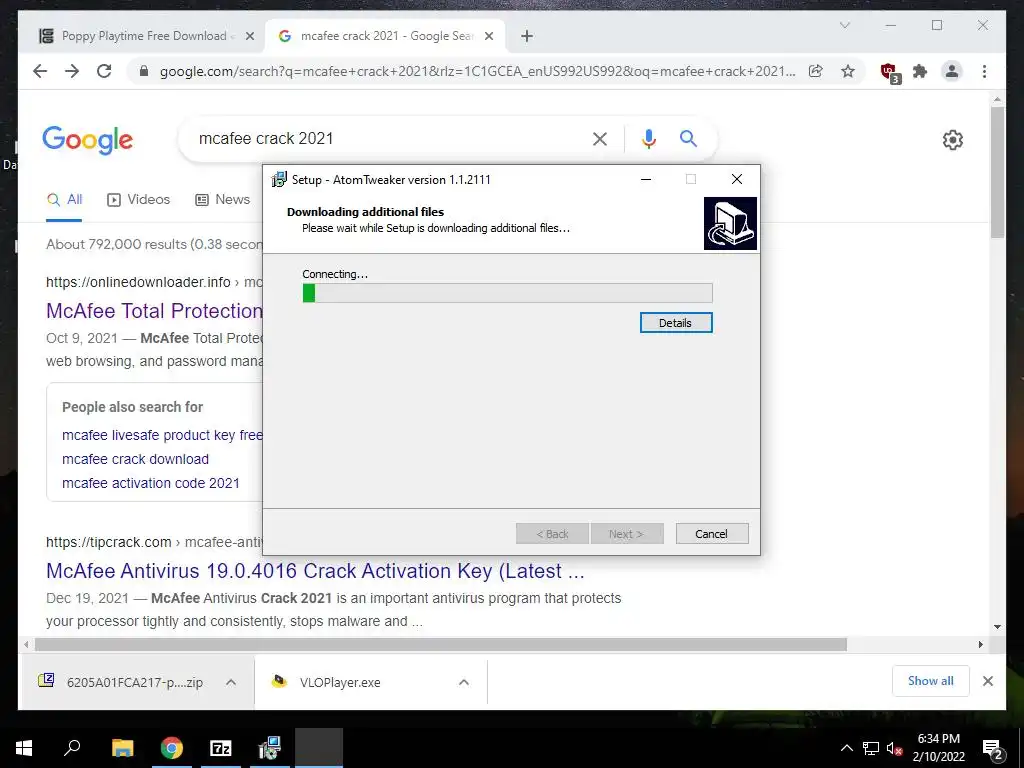This screenshot has width=1024, height=768.
Task: Open the Chrome tab search chevron
Action: tap(844, 25)
